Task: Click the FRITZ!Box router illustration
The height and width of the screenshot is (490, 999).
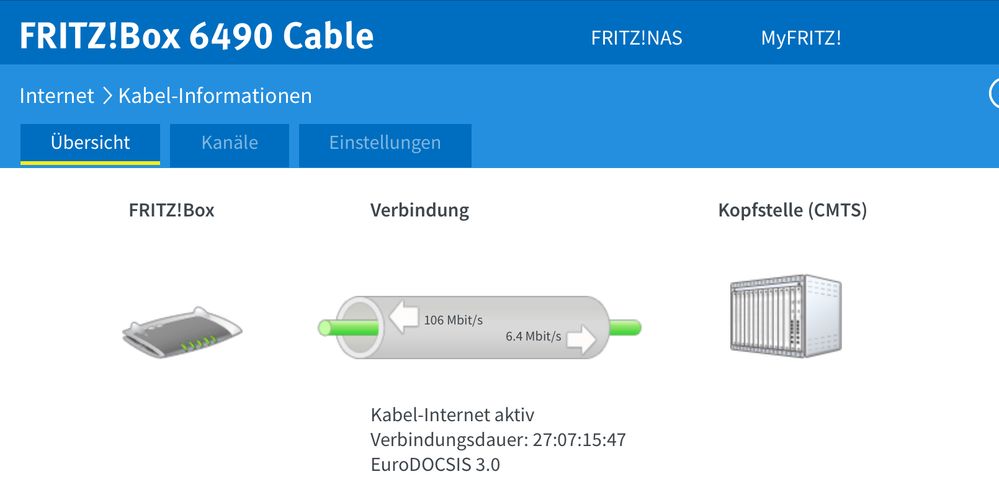Action: [x=182, y=330]
